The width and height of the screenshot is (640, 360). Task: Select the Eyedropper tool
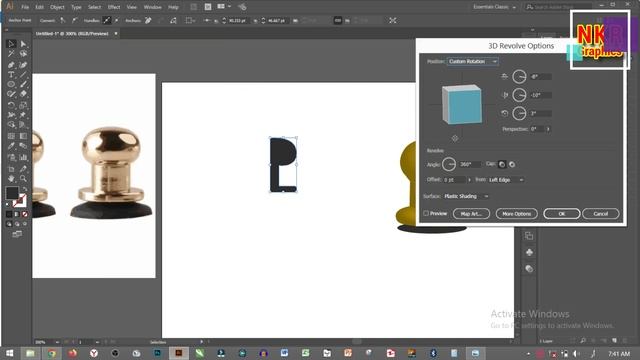click(x=11, y=146)
